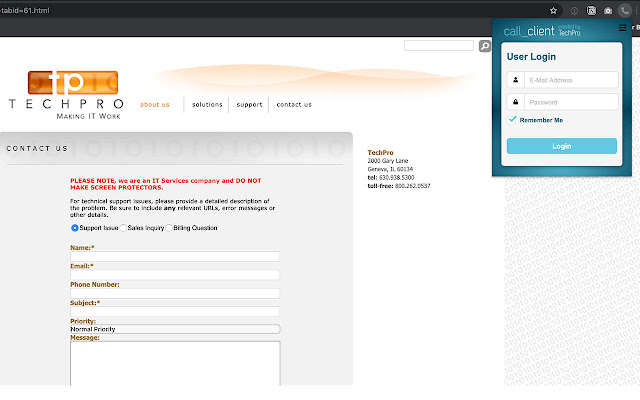
Task: Select the Billing Question radio button
Action: [x=169, y=228]
